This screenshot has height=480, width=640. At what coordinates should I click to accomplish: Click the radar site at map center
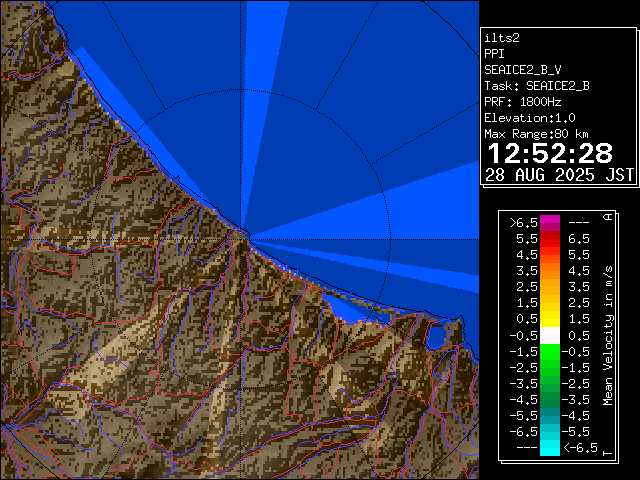click(243, 236)
